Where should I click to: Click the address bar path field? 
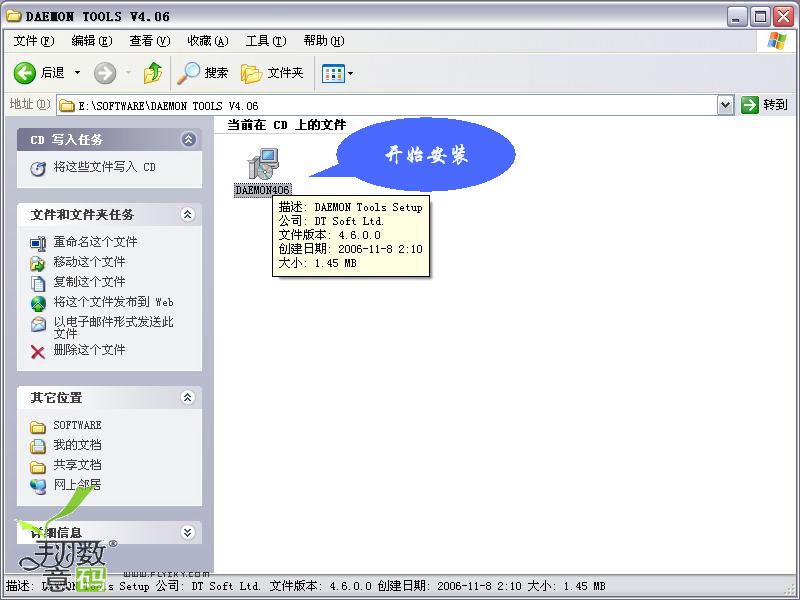388,106
